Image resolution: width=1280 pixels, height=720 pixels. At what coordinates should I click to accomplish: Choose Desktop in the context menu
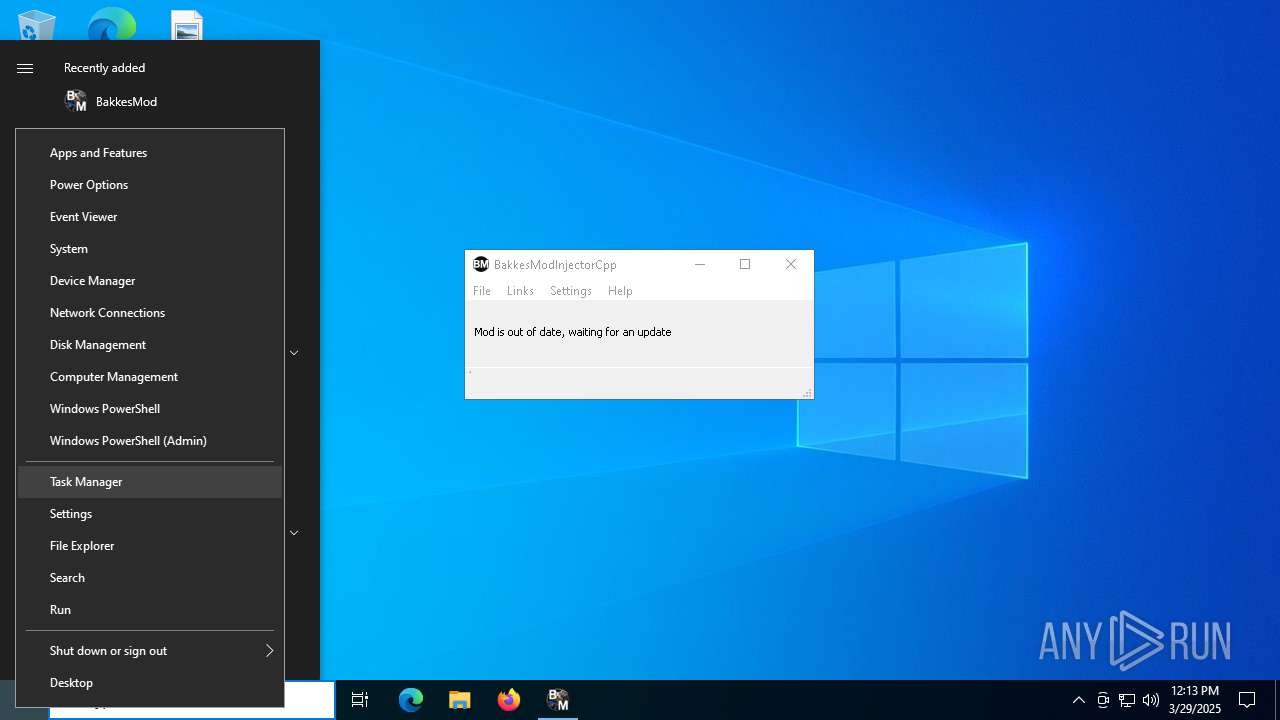[x=150, y=683]
